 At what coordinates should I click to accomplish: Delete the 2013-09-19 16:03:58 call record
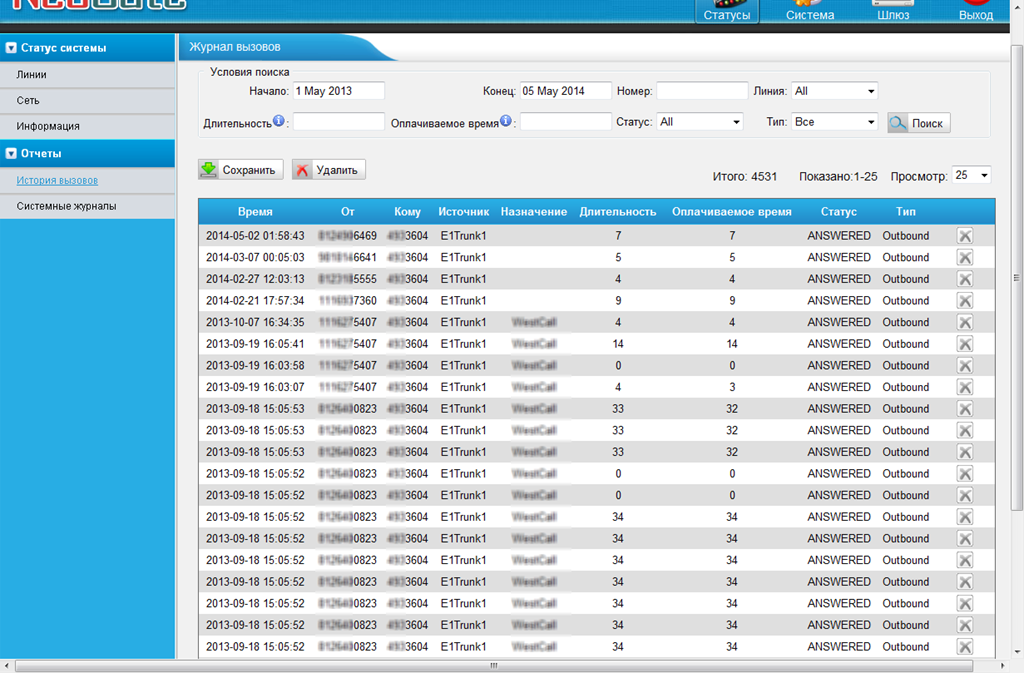pyautogui.click(x=965, y=365)
